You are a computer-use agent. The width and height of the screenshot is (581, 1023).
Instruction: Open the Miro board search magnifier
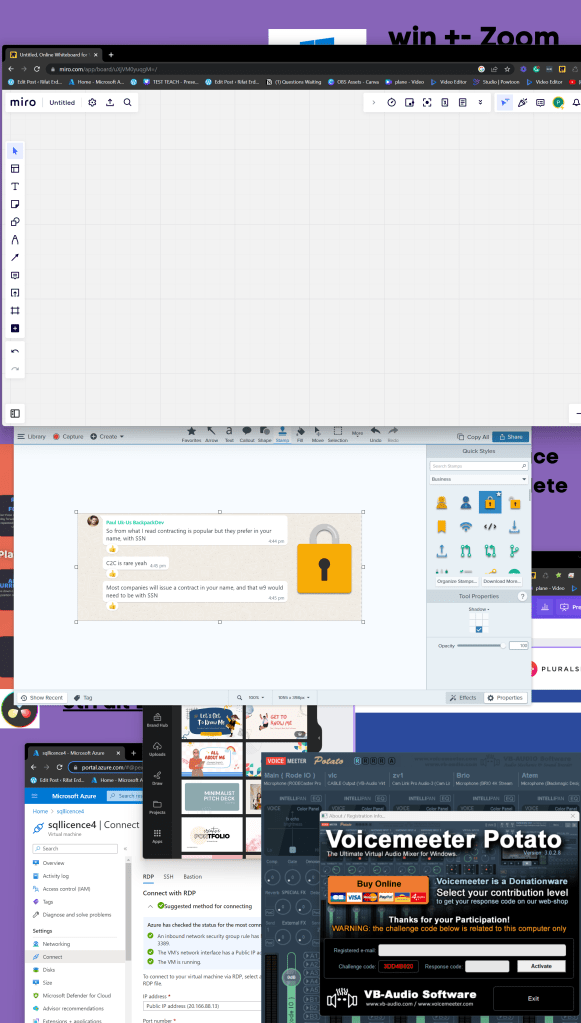tap(127, 102)
